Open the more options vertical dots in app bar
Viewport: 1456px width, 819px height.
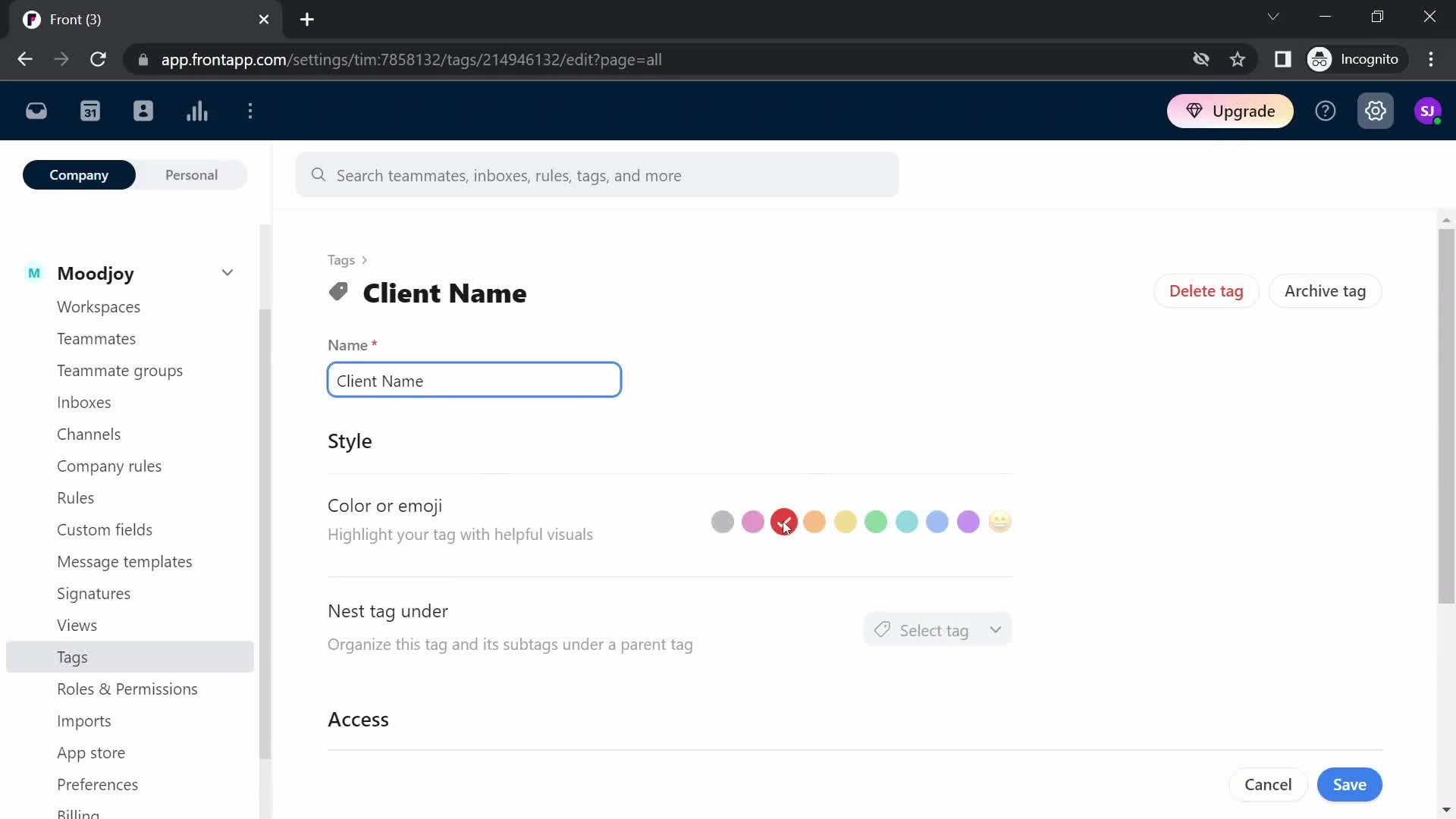click(250, 111)
